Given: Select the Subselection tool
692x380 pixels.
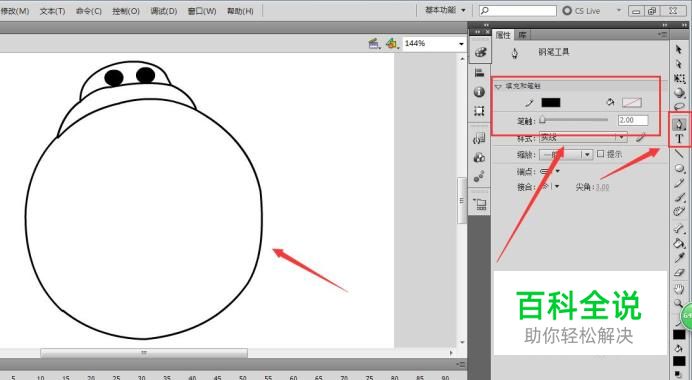Looking at the screenshot, I should point(679,64).
